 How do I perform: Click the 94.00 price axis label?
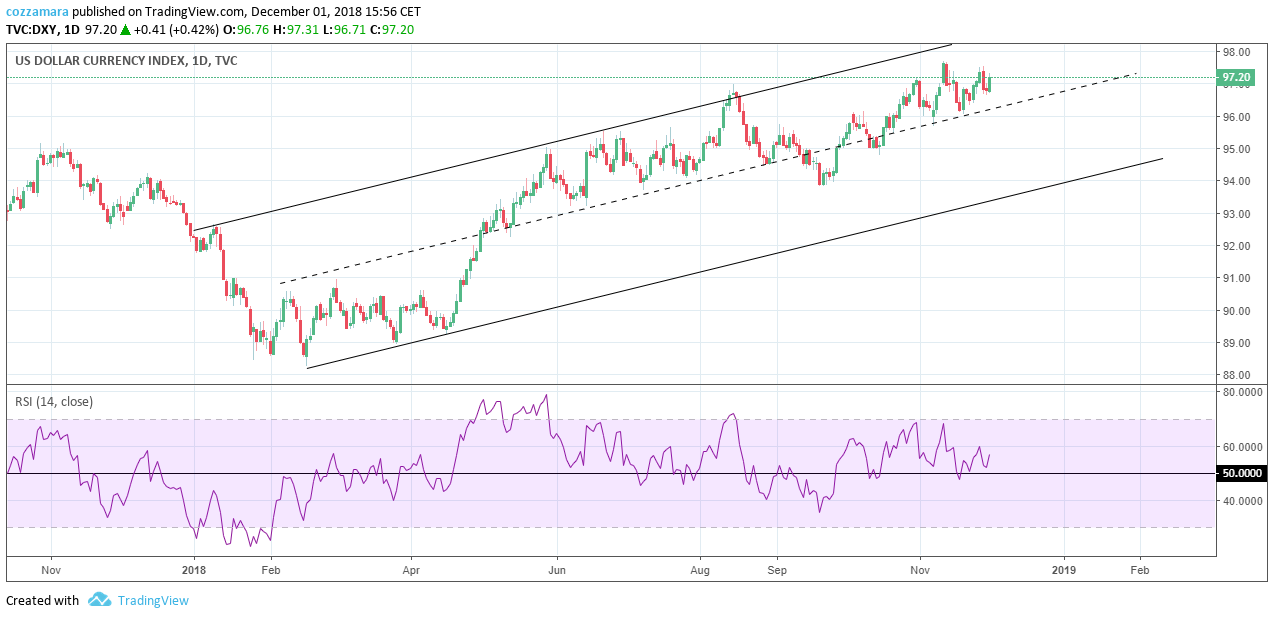pyautogui.click(x=1237, y=181)
